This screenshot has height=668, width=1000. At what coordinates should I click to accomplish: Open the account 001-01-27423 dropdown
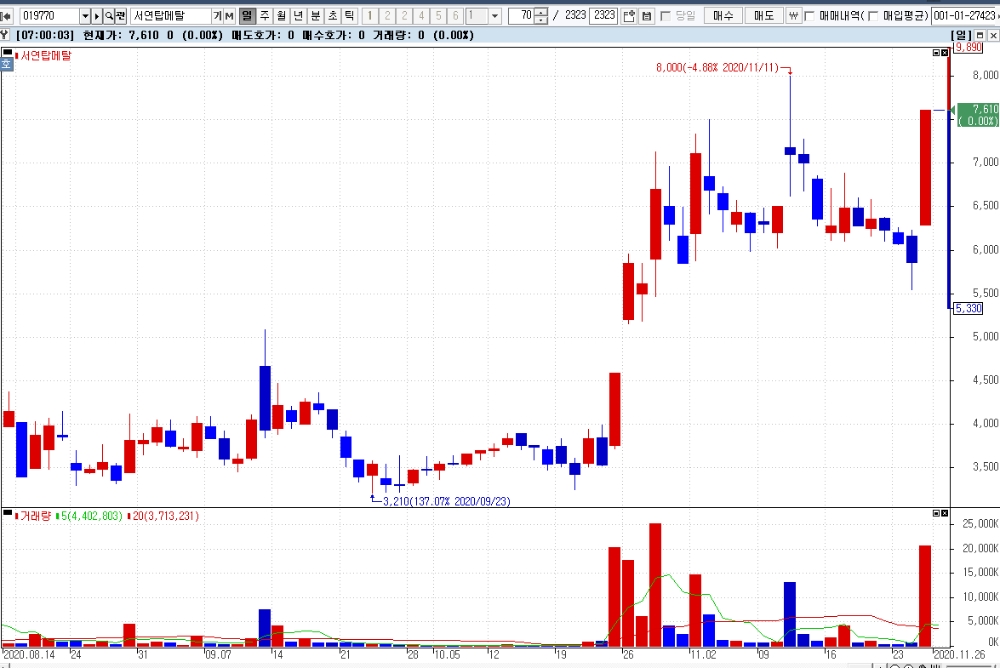pyautogui.click(x=966, y=16)
